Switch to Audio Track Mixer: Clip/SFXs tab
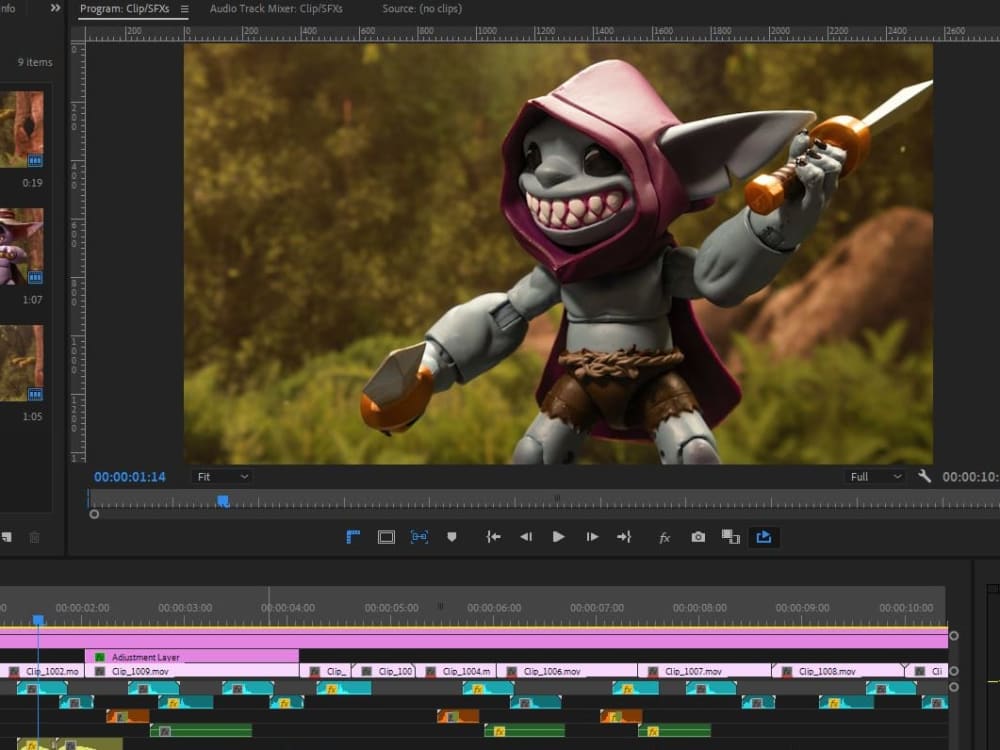Viewport: 1000px width, 750px height. [276, 9]
